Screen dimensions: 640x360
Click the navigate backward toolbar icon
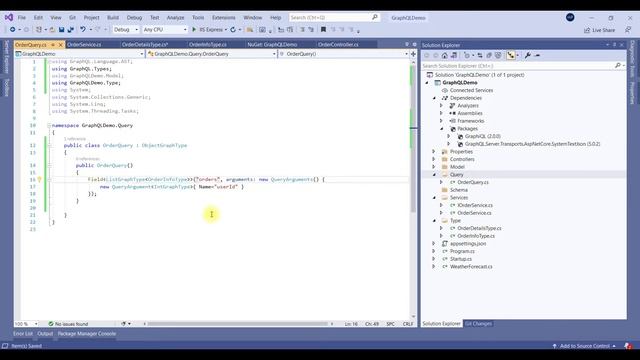pos(12,30)
